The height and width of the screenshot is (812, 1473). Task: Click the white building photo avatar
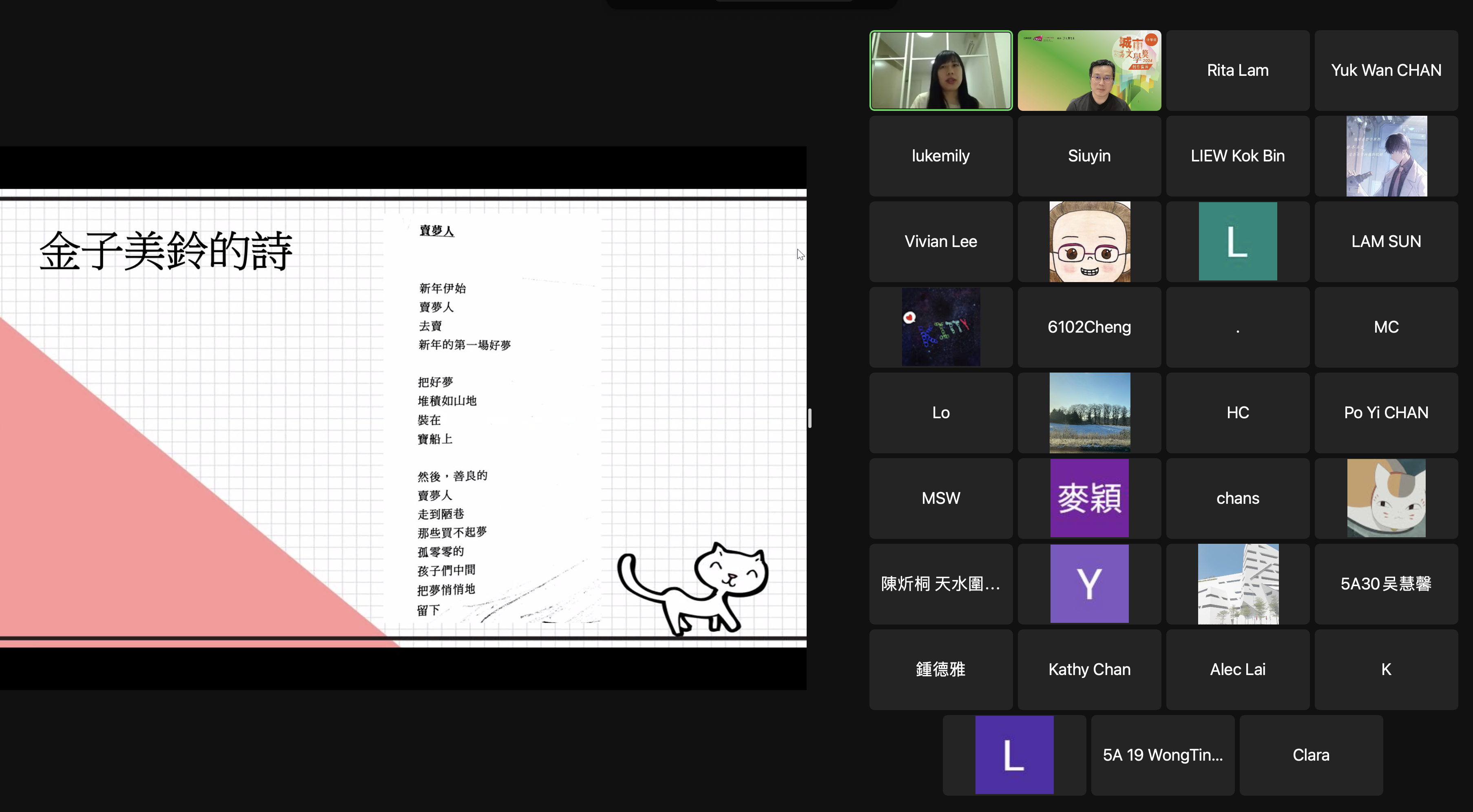coord(1237,583)
